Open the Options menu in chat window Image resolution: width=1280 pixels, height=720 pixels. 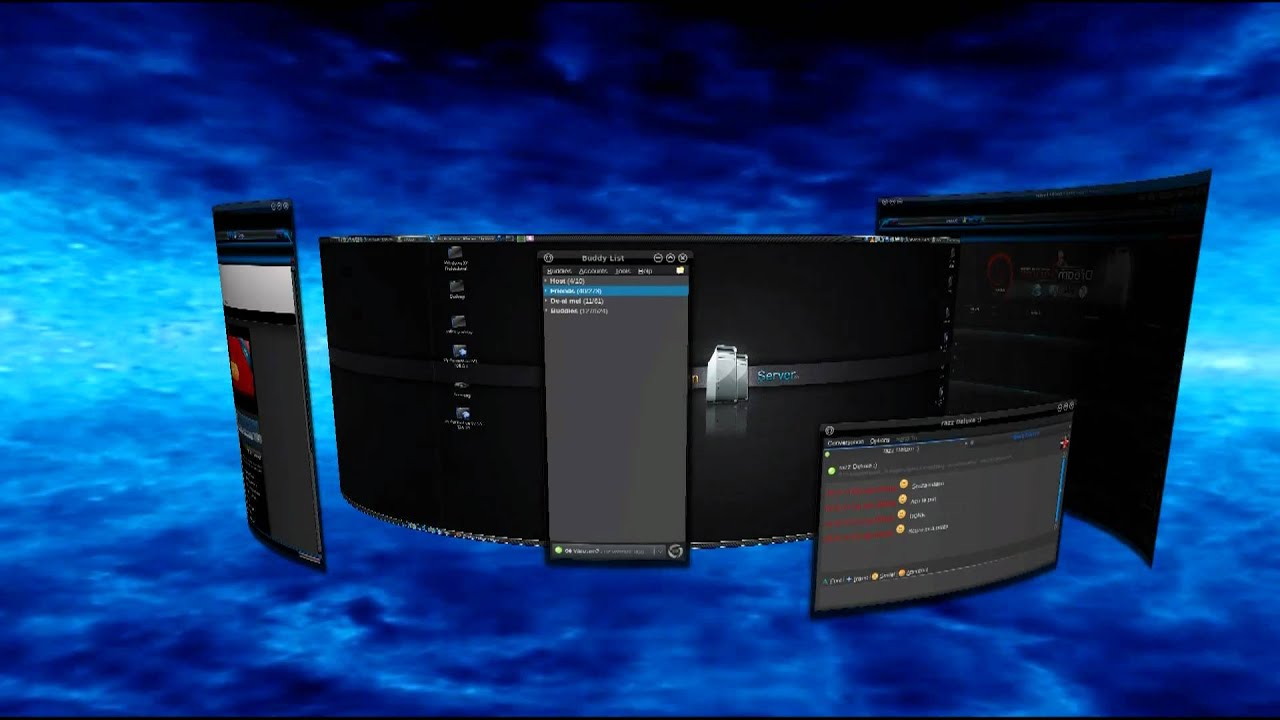[880, 441]
